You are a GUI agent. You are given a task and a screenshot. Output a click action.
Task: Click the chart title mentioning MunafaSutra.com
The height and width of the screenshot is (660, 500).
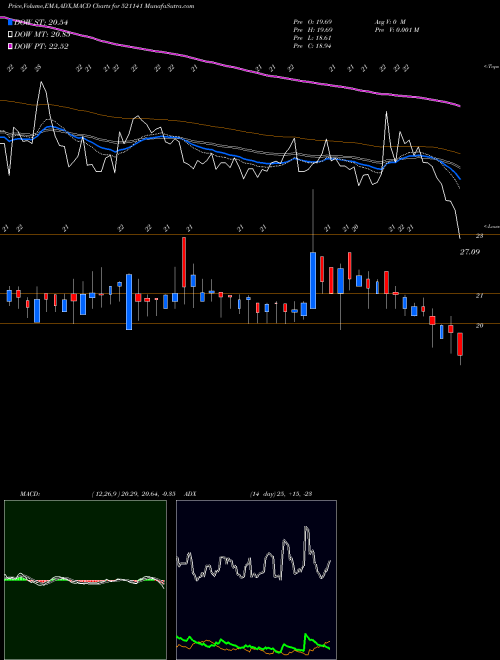tap(101, 7)
